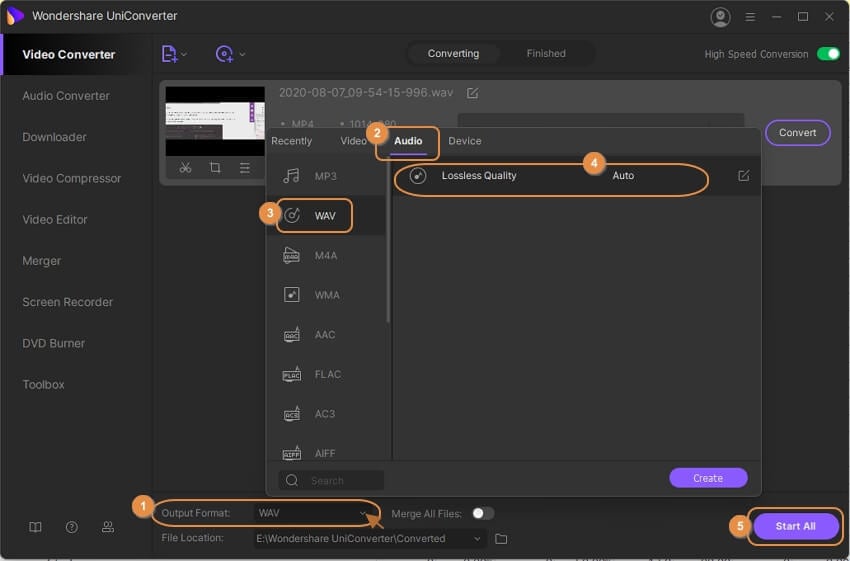Open Downloader in sidebar
Image resolution: width=850 pixels, height=561 pixels.
click(x=54, y=137)
